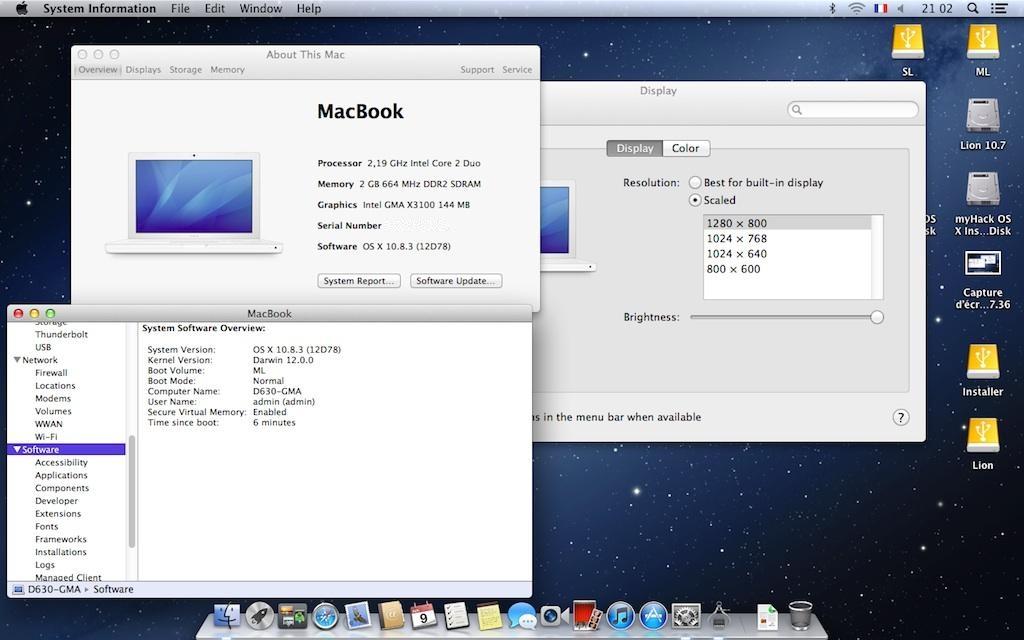Open the Trash in Dock
The image size is (1024, 640).
[801, 615]
